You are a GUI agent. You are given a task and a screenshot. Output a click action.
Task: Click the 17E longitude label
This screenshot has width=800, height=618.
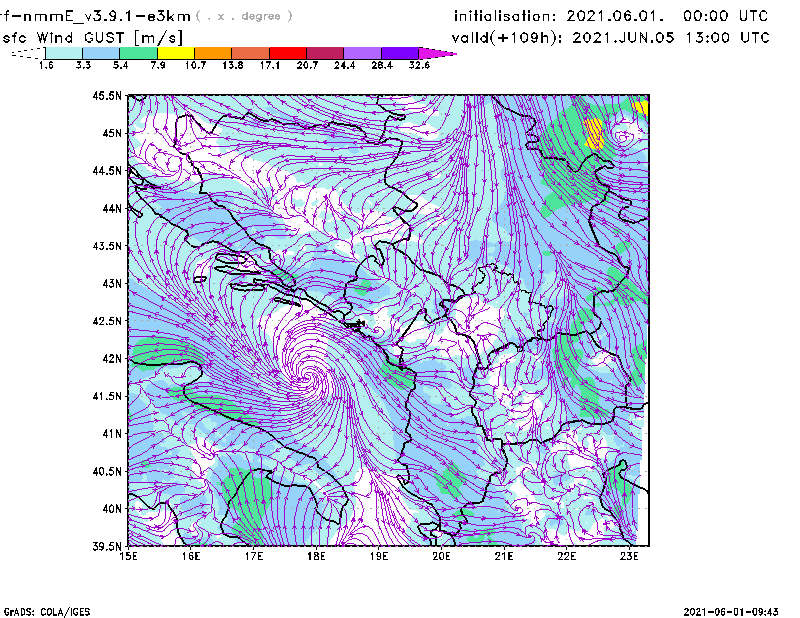[254, 556]
